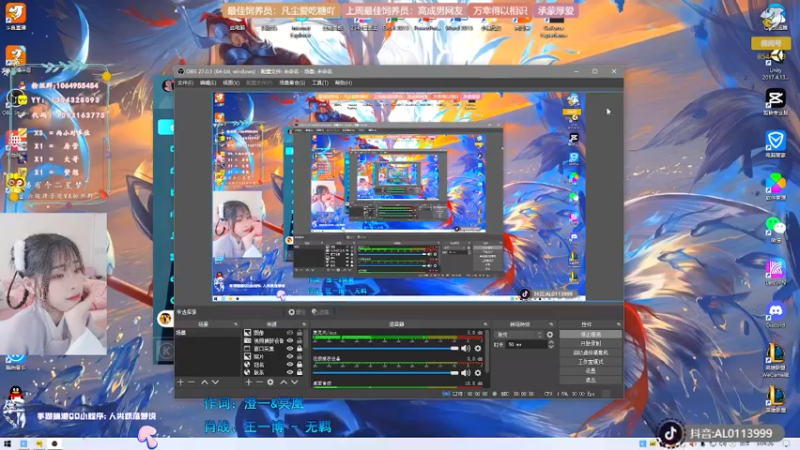Viewport: 800px width, 450px height.
Task: Click the 退出 exit button in controls
Action: pyautogui.click(x=590, y=380)
